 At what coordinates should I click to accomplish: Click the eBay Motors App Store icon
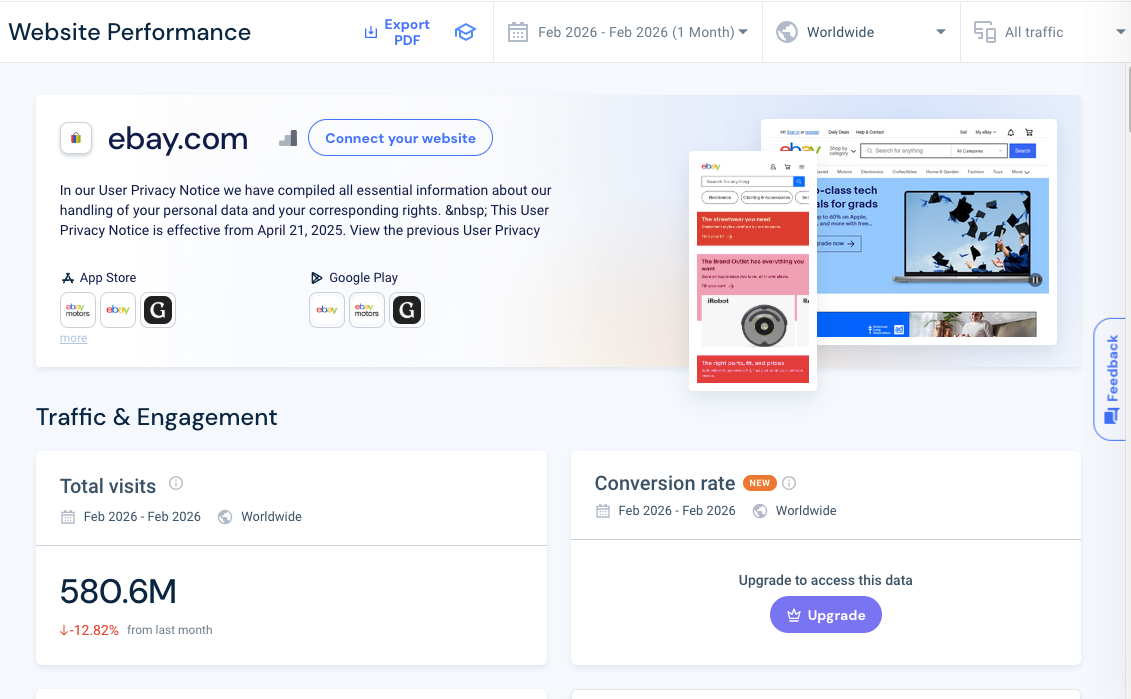[78, 311]
